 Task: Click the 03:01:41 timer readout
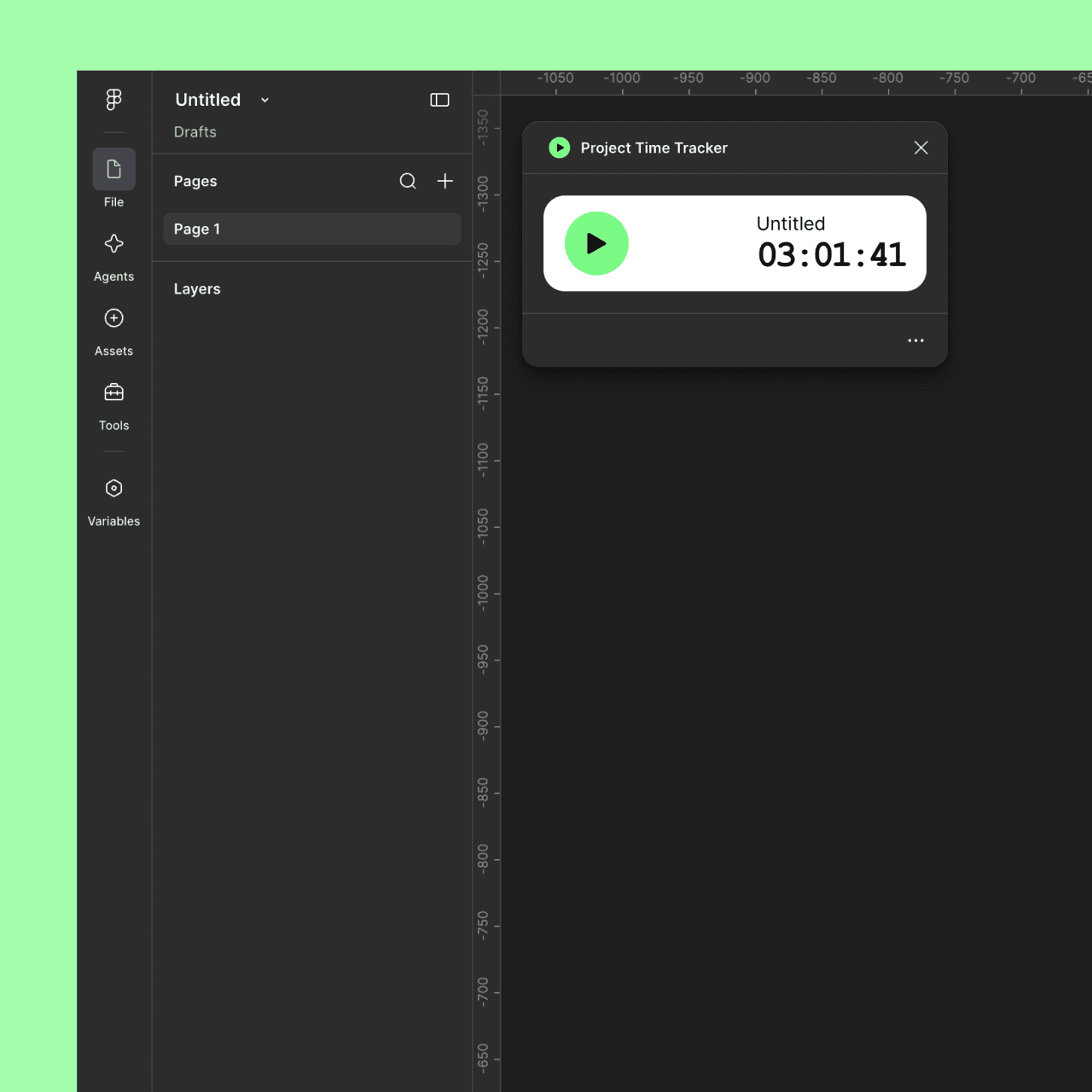coord(832,255)
